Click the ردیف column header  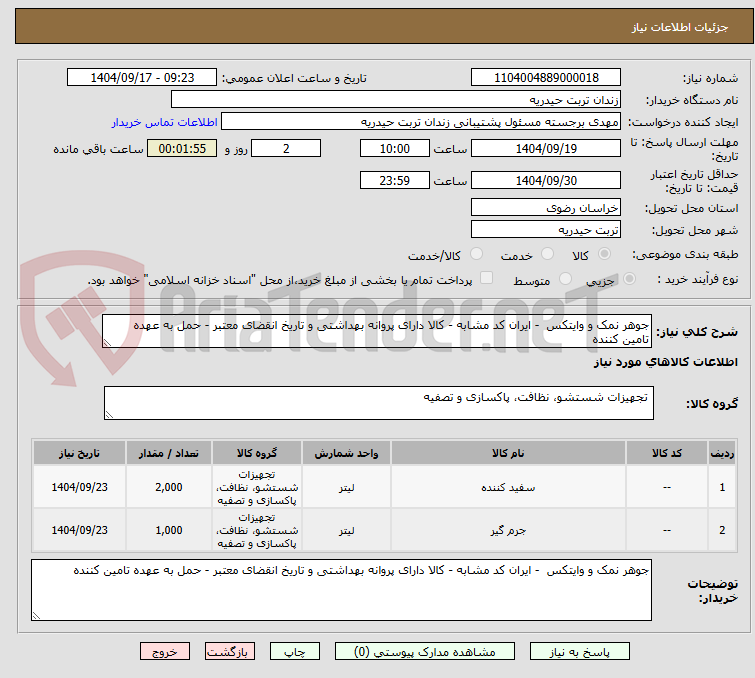tap(722, 453)
